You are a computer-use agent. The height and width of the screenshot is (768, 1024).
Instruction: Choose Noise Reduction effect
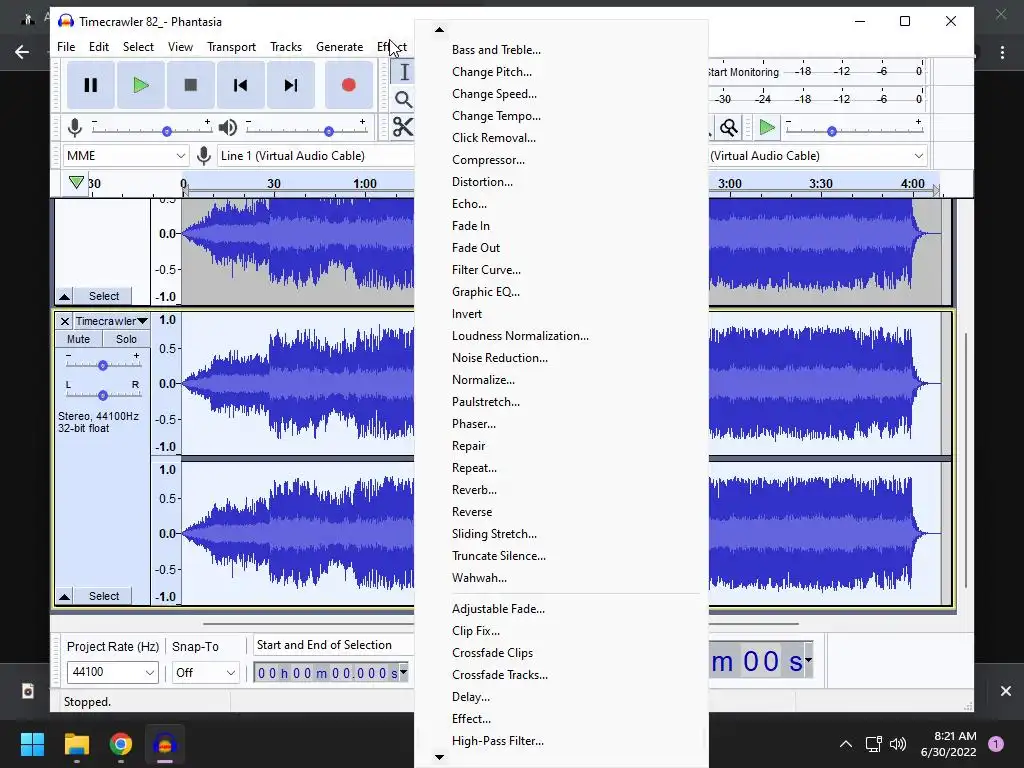pyautogui.click(x=561, y=358)
